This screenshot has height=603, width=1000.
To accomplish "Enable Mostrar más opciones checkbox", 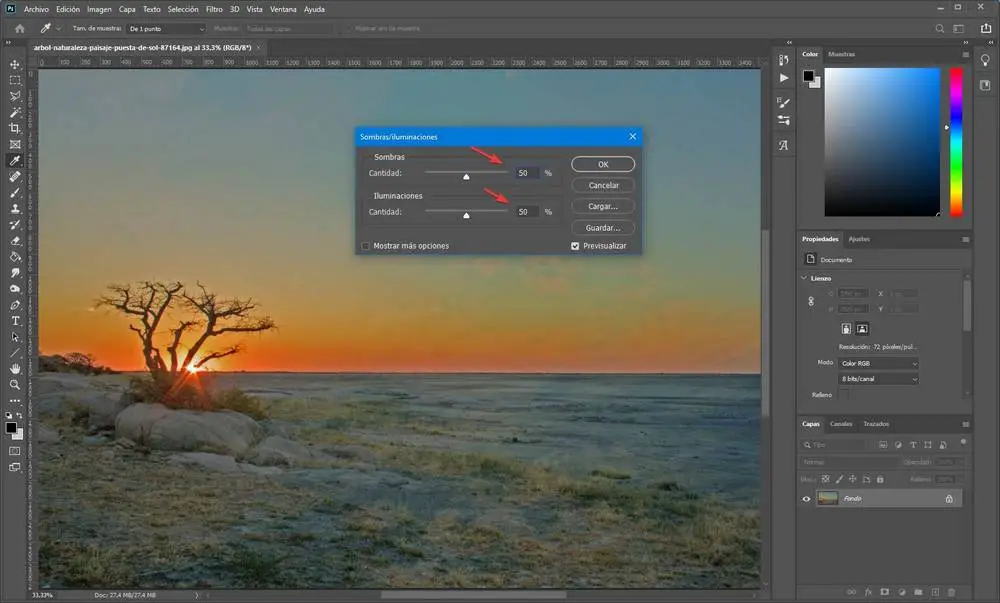I will [366, 246].
